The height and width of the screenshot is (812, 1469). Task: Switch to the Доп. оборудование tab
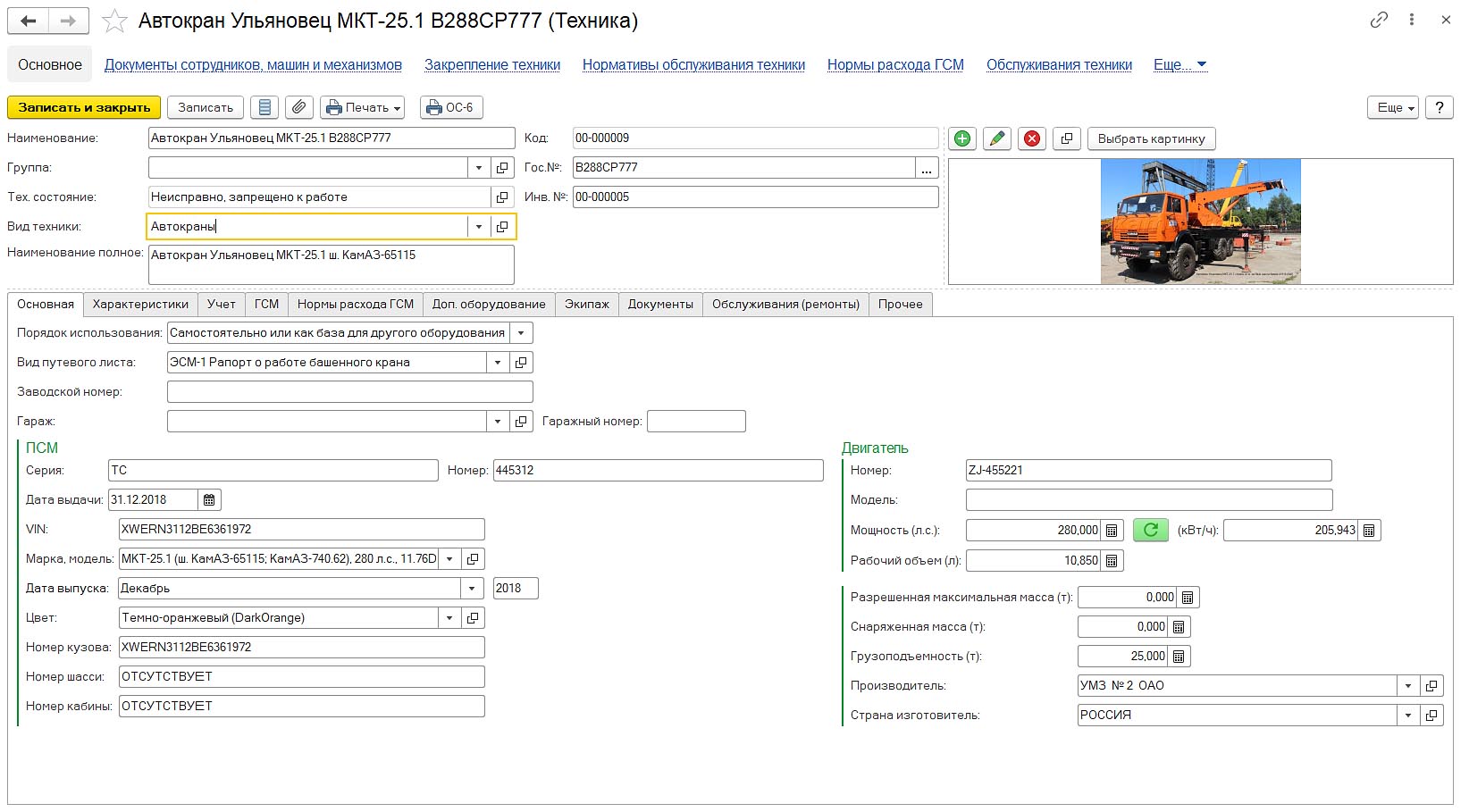coord(489,305)
